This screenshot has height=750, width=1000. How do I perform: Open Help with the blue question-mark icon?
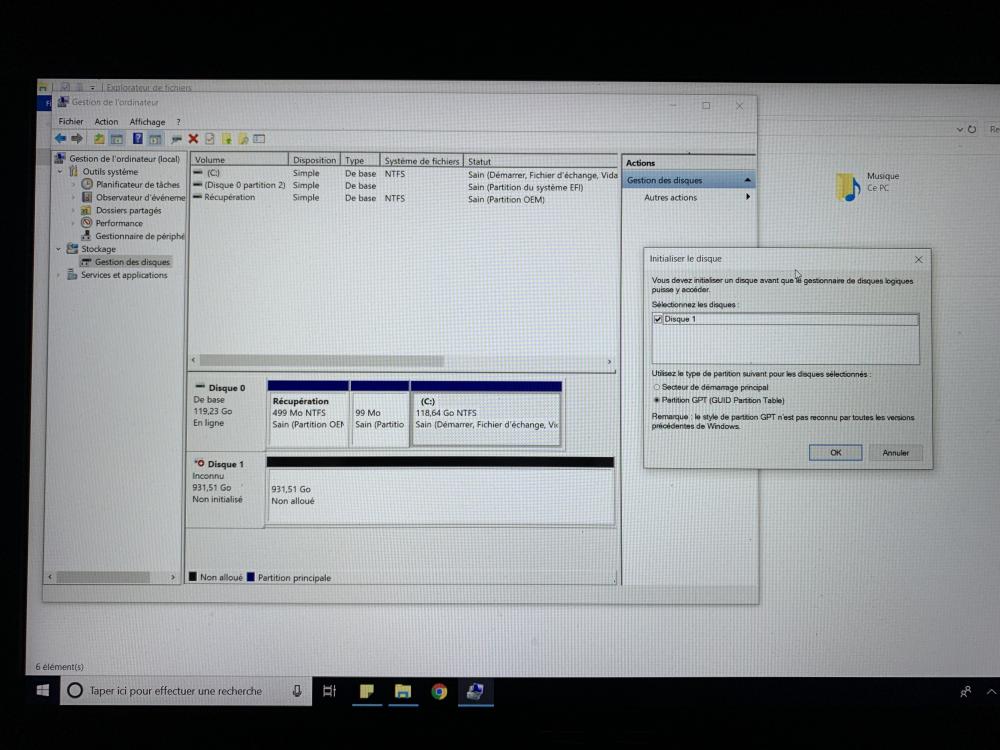point(137,138)
